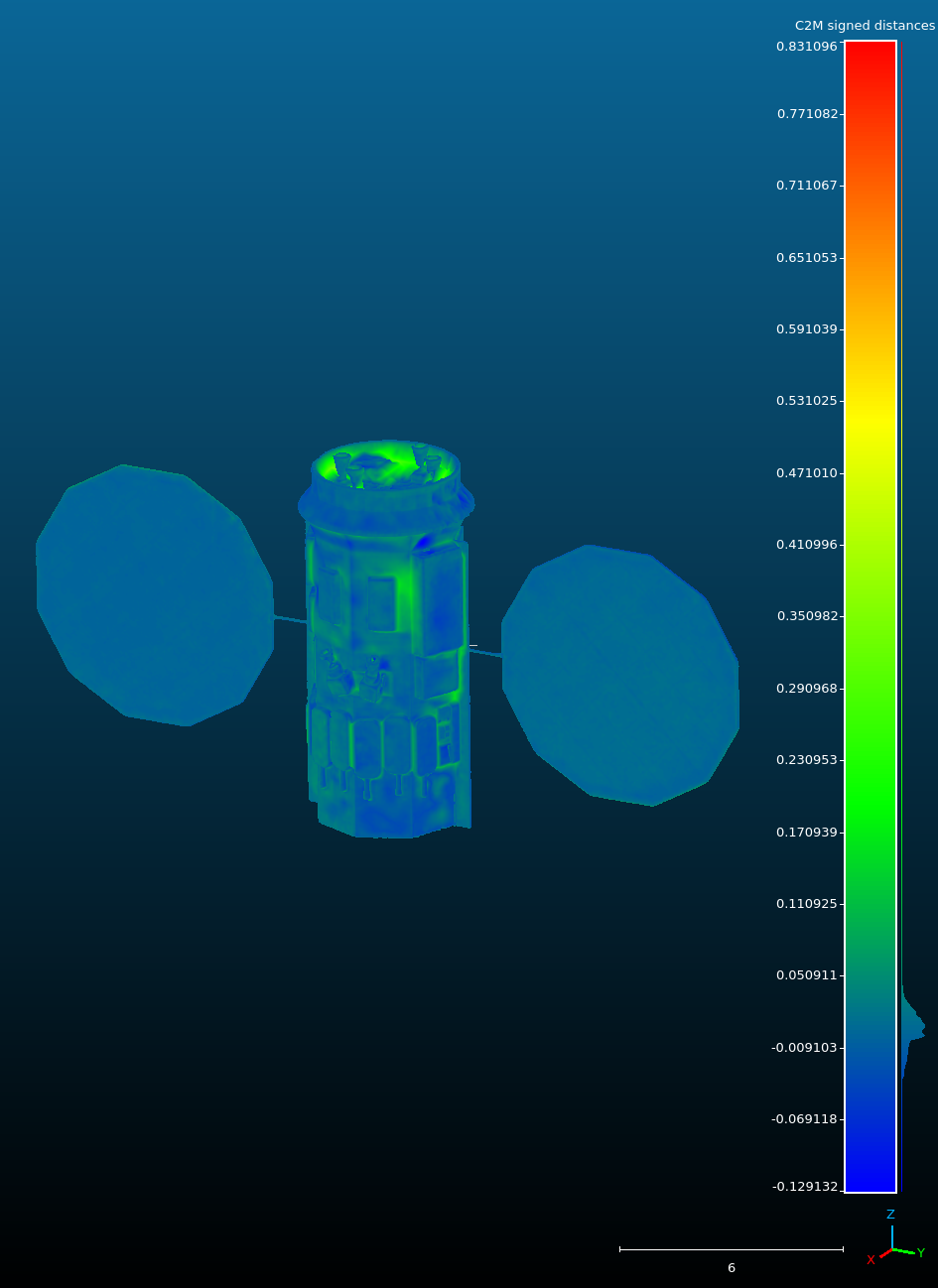Viewport: 938px width, 1288px height.
Task: Click the '6' scale bar length label
Action: [x=732, y=1268]
